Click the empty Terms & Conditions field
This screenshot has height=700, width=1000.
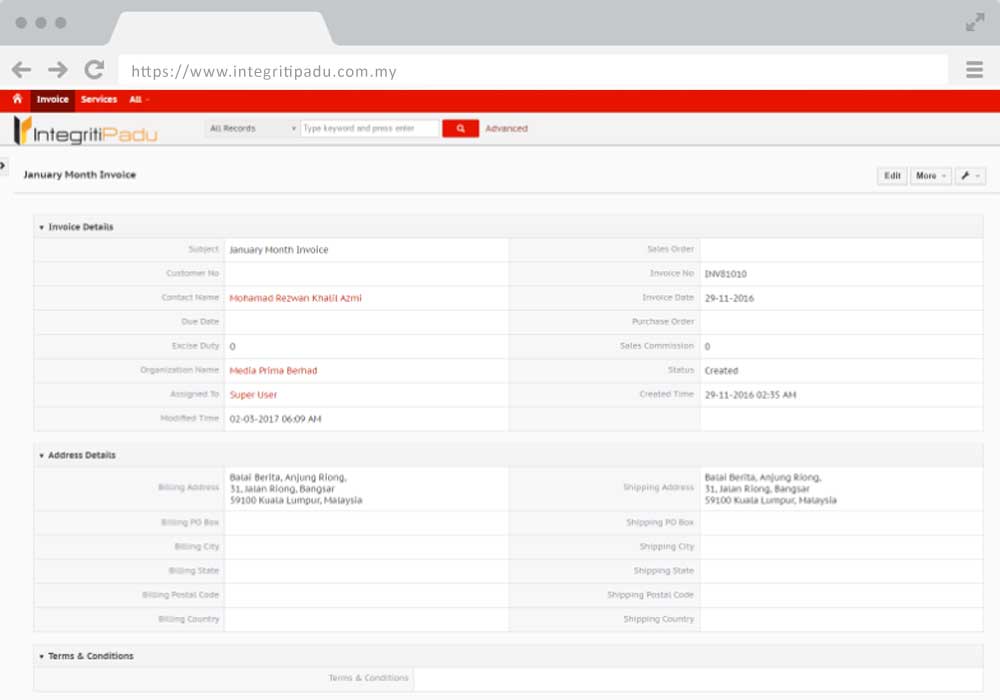pyautogui.click(x=698, y=678)
